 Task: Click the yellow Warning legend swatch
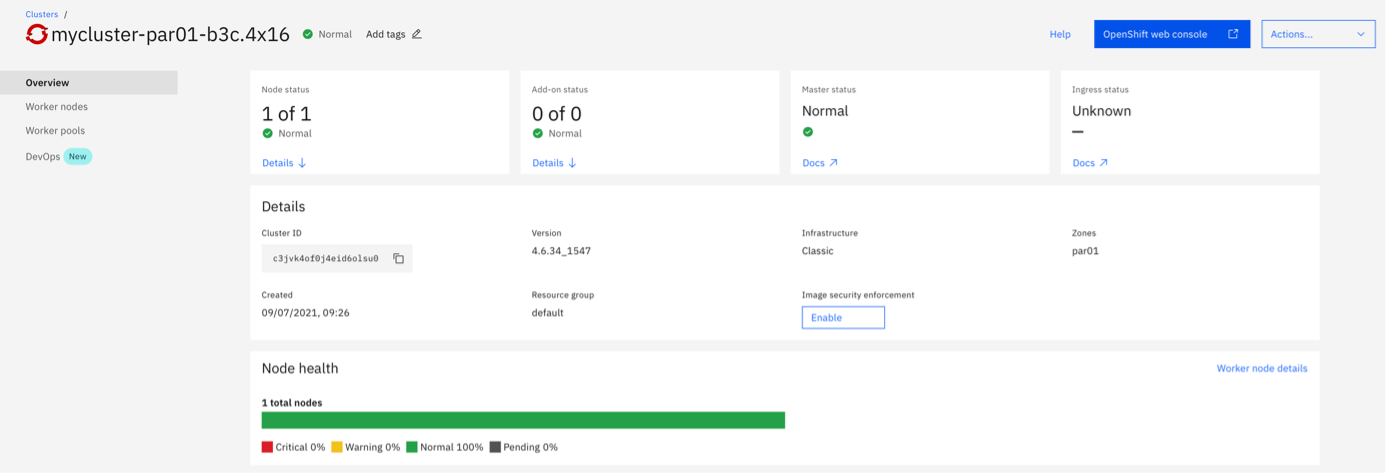tap(337, 447)
